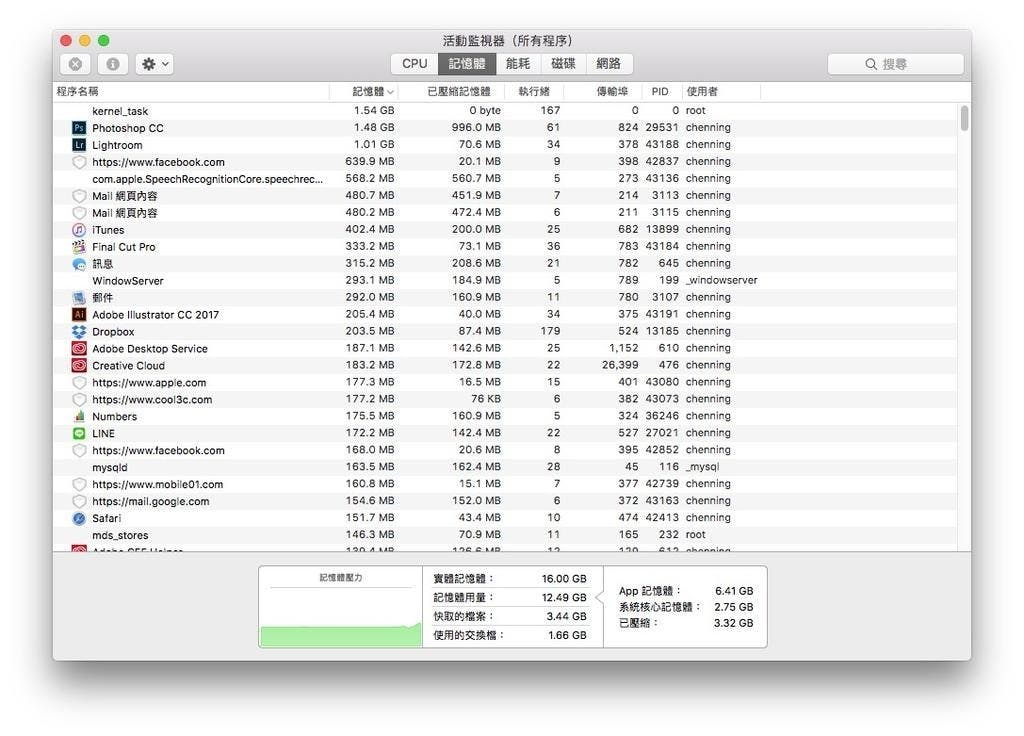Click the Creative Cloud process icon
Screen dimensions: 1024x736
click(79, 366)
